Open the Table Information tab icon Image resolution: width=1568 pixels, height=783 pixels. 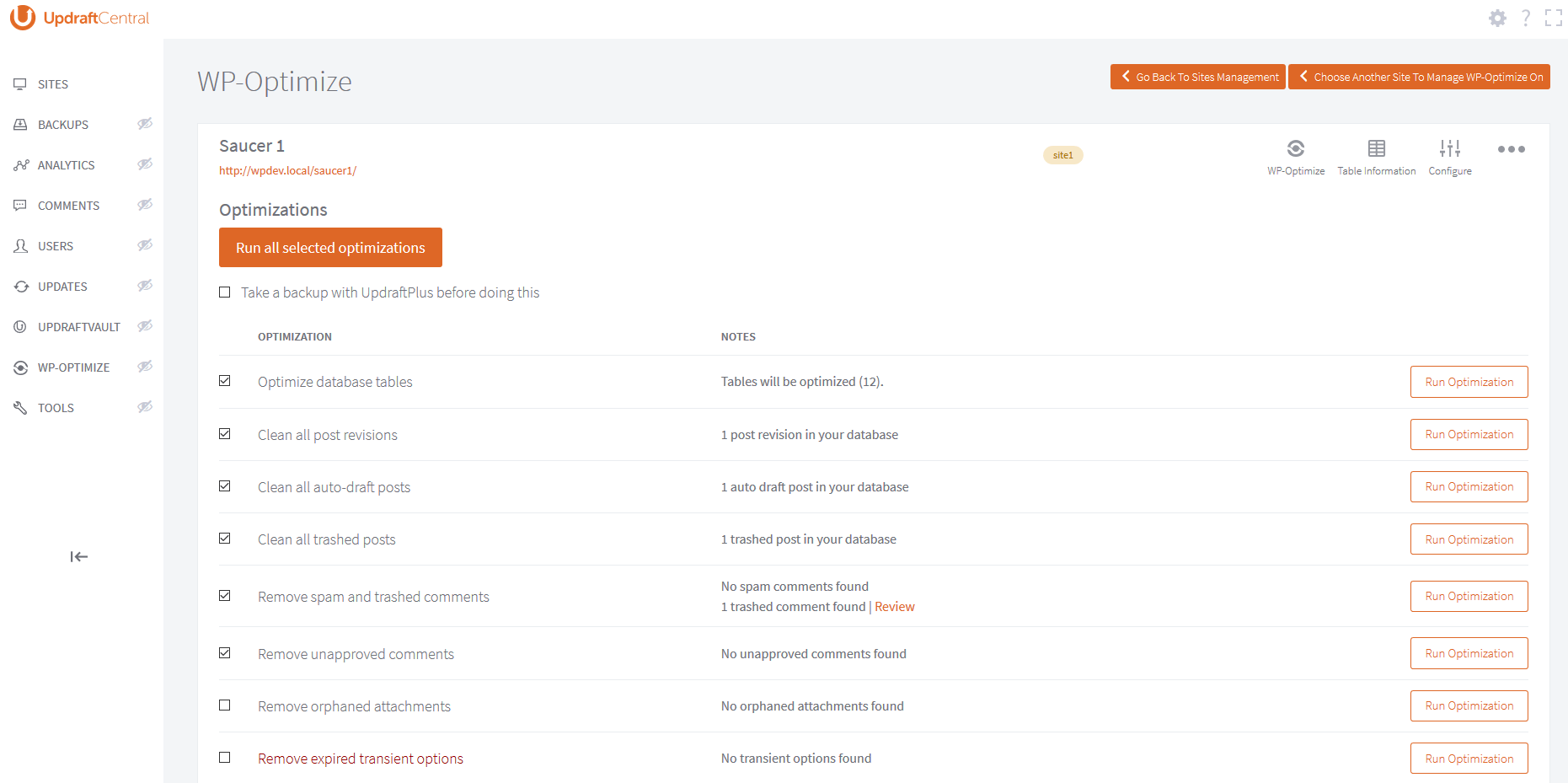1377,157
